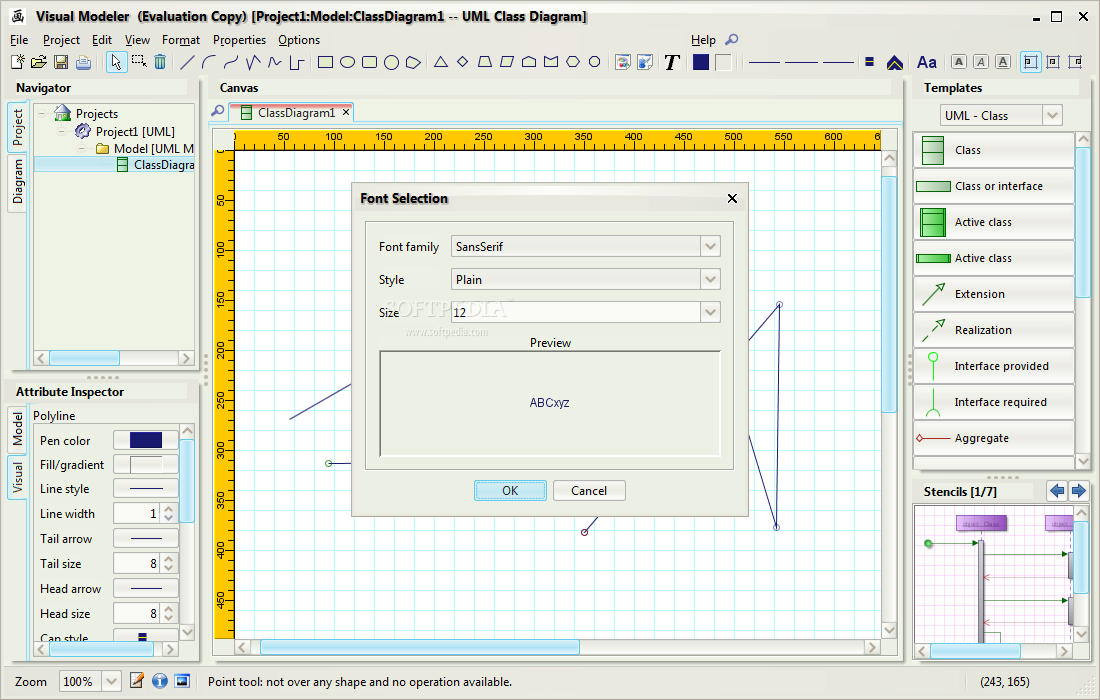Select the straight line drawing tool
The height and width of the screenshot is (700, 1100).
(x=187, y=62)
